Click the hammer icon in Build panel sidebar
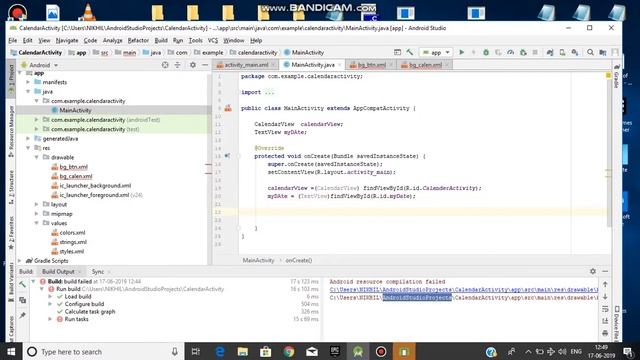Screen dimensions: 640x360 click(x=22, y=284)
